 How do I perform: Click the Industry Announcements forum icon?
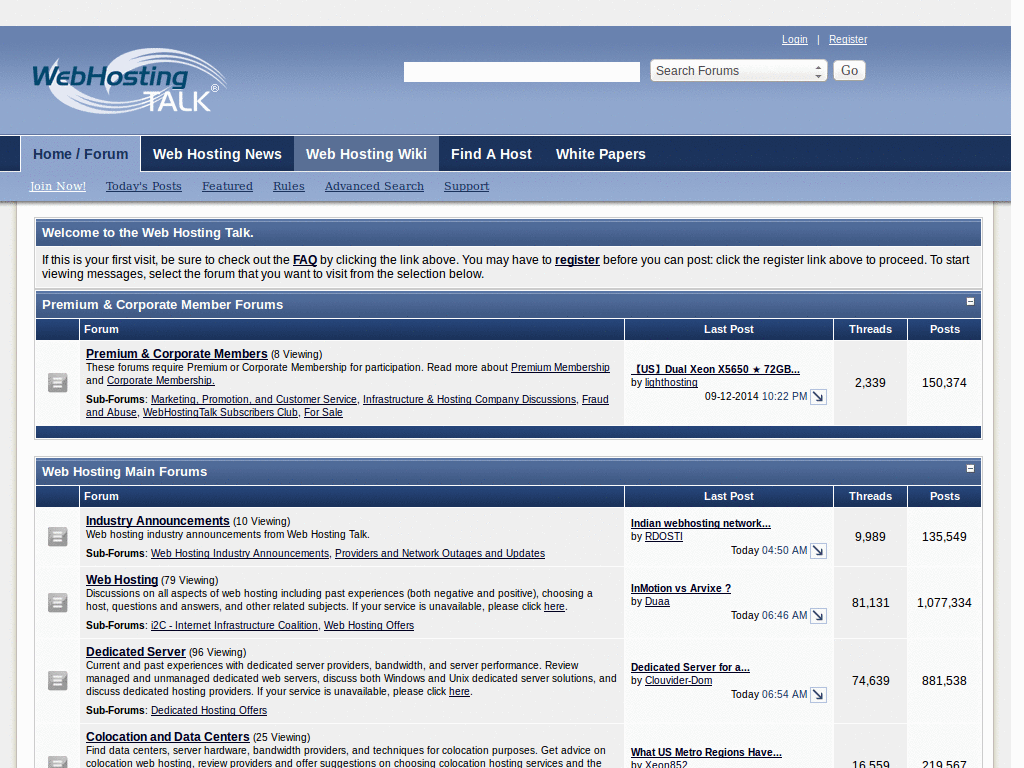tap(57, 536)
